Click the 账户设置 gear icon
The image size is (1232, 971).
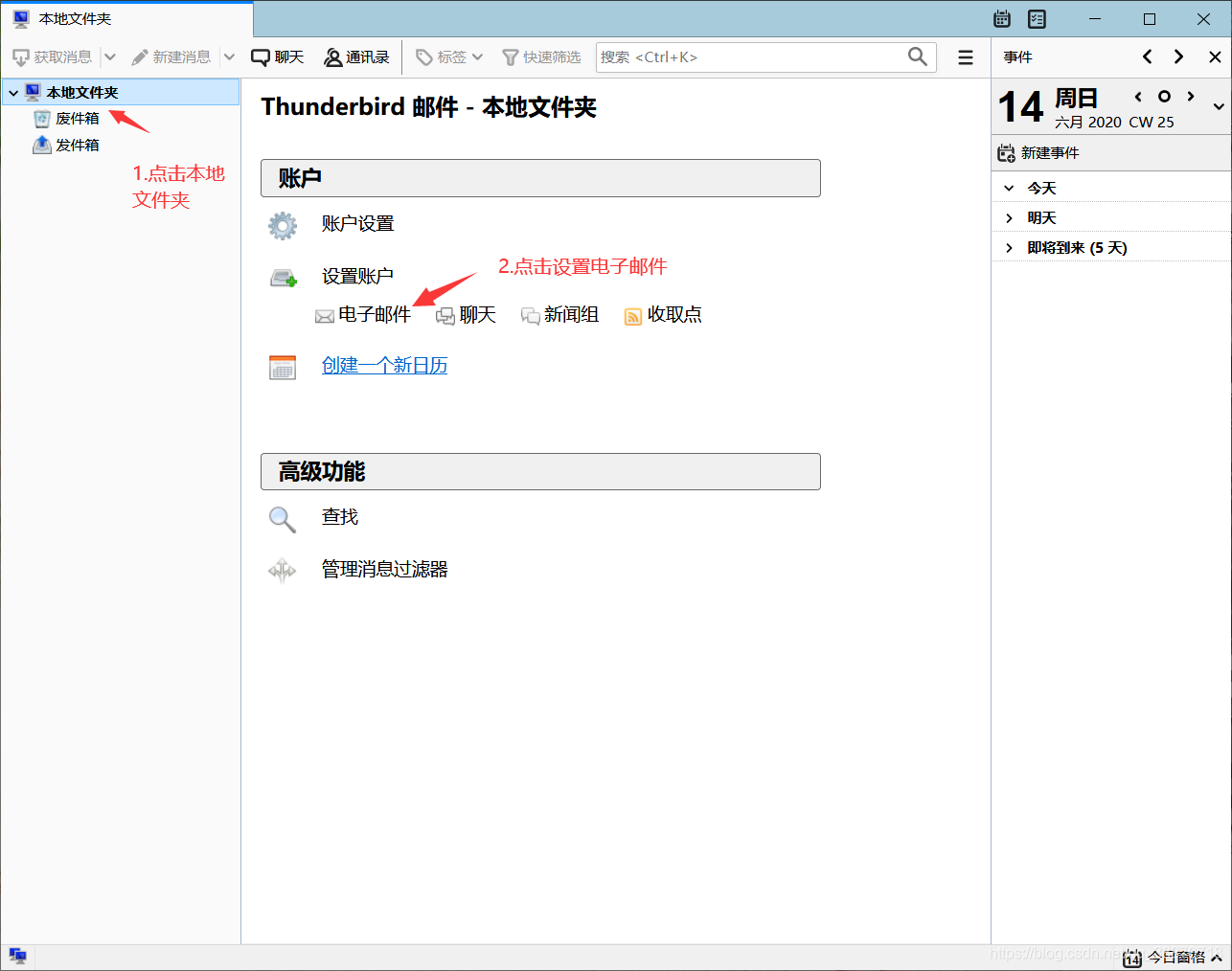283,225
